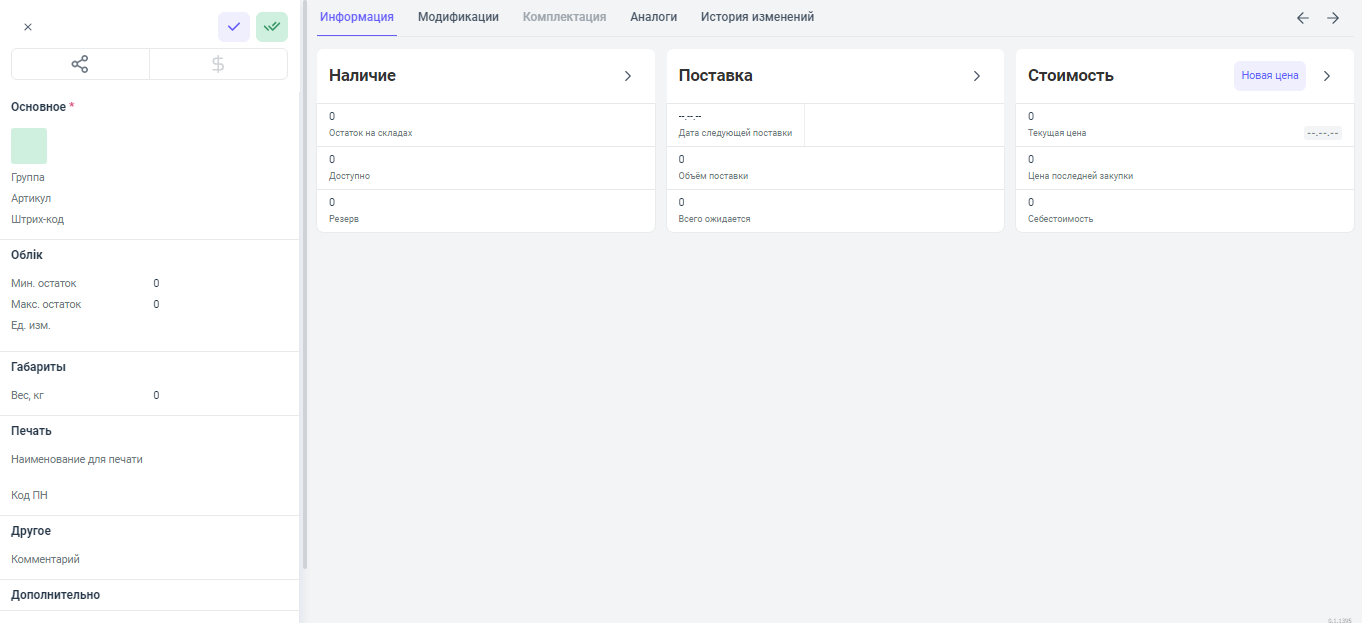Viewport: 1362px width, 623px height.
Task: Click the green product image placeholder
Action: coord(29,146)
